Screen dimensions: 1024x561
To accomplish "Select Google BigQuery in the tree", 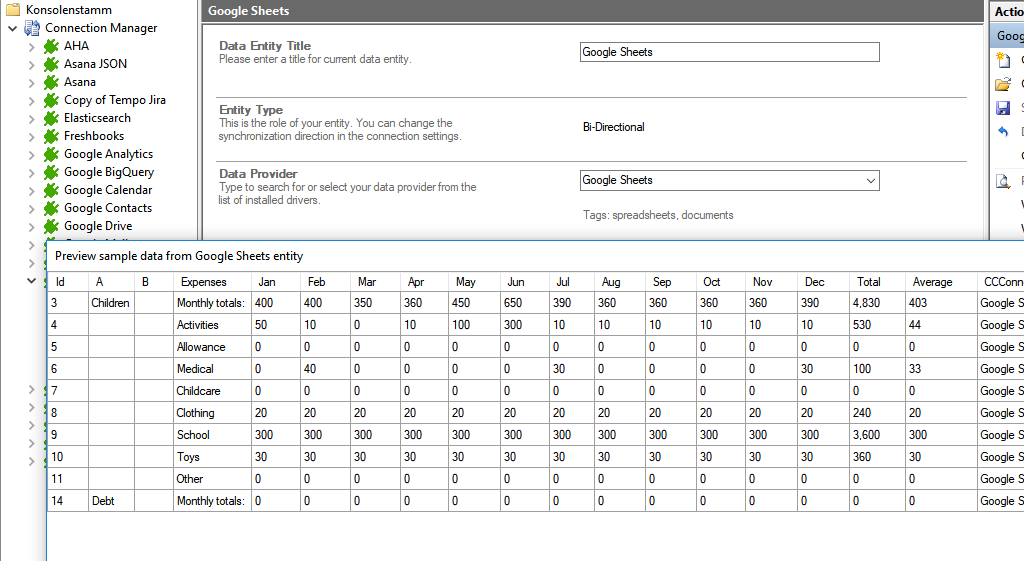I will tap(108, 172).
